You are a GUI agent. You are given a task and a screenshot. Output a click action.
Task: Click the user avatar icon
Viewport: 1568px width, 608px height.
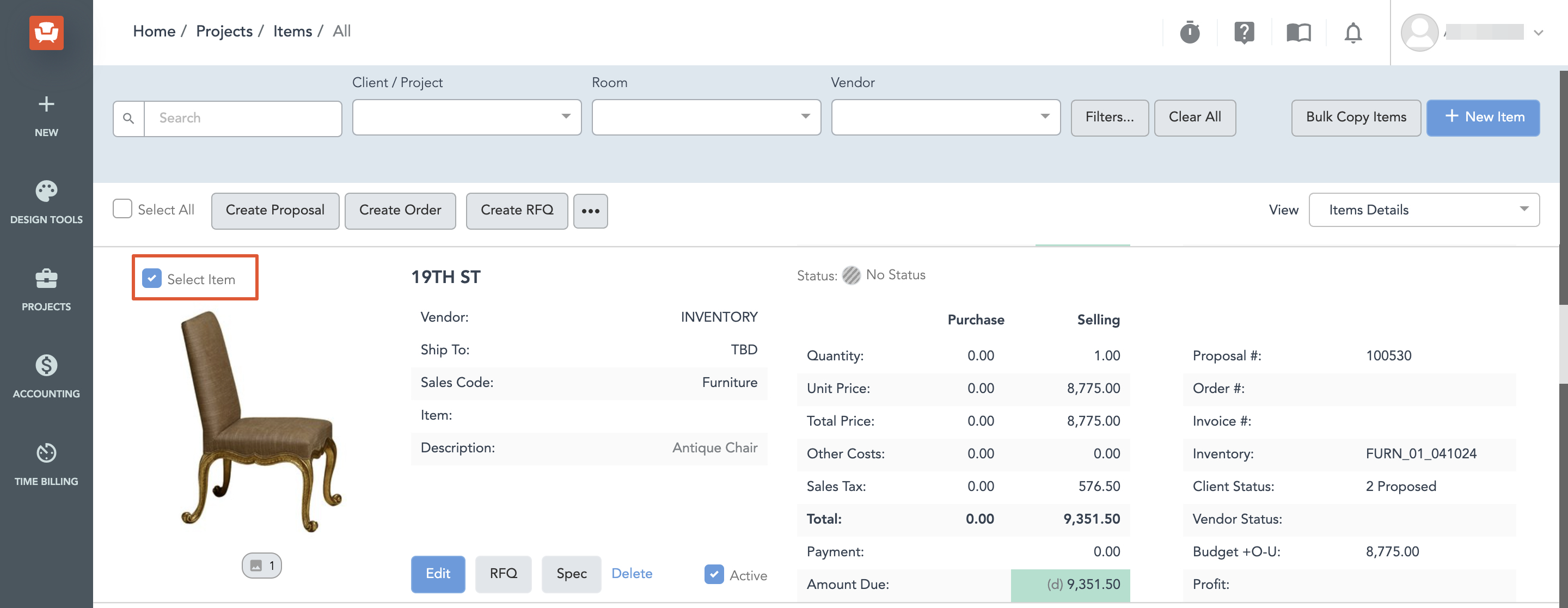click(x=1419, y=32)
